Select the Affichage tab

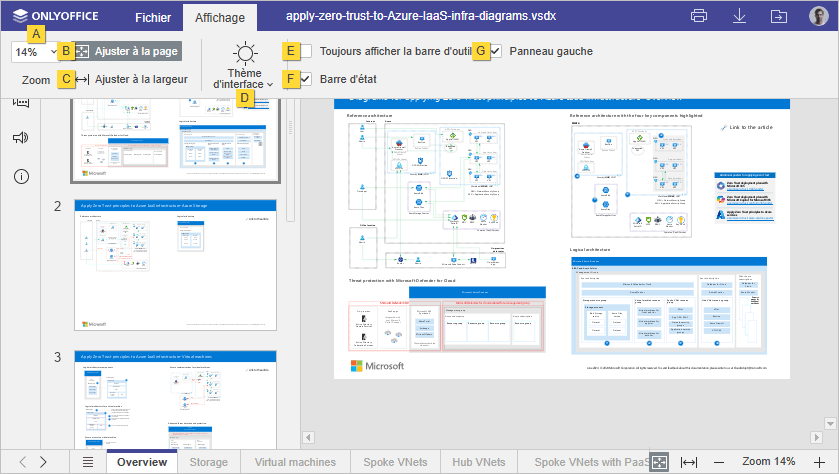click(x=220, y=18)
